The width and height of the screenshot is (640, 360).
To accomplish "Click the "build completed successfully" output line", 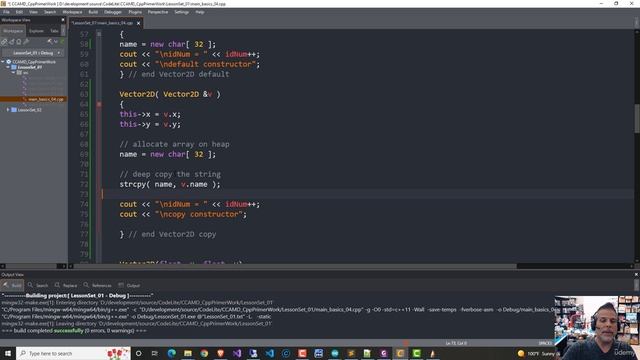I will coord(74,331).
